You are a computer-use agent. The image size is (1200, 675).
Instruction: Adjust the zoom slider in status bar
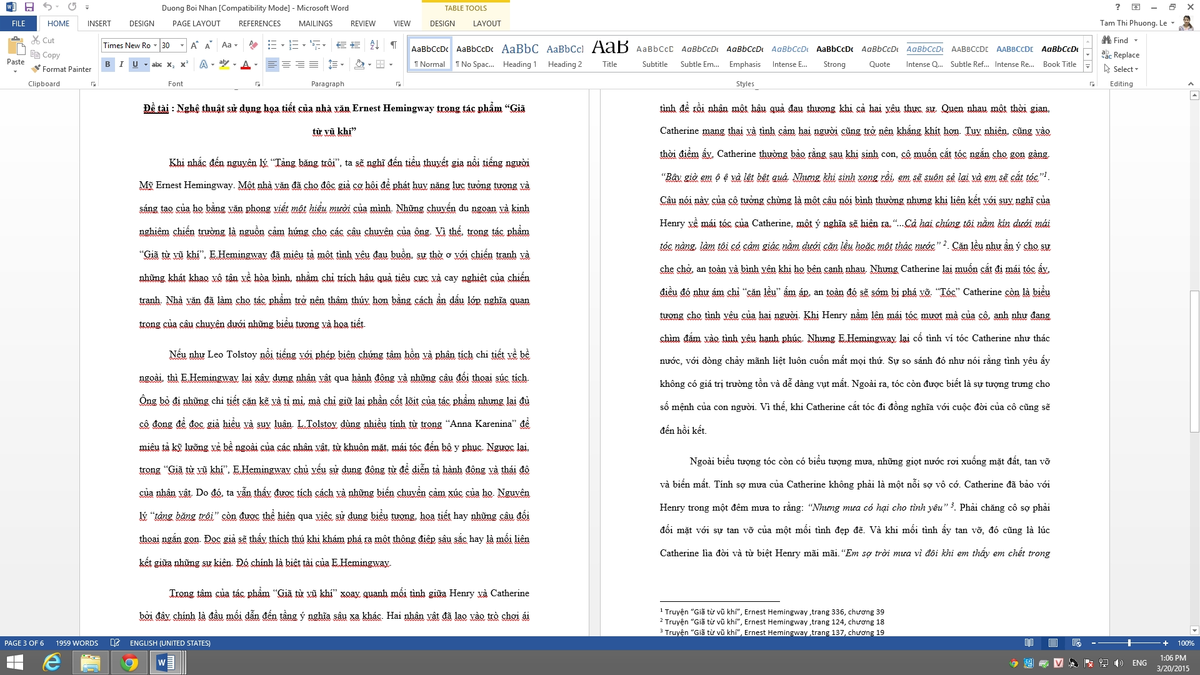pos(1129,643)
